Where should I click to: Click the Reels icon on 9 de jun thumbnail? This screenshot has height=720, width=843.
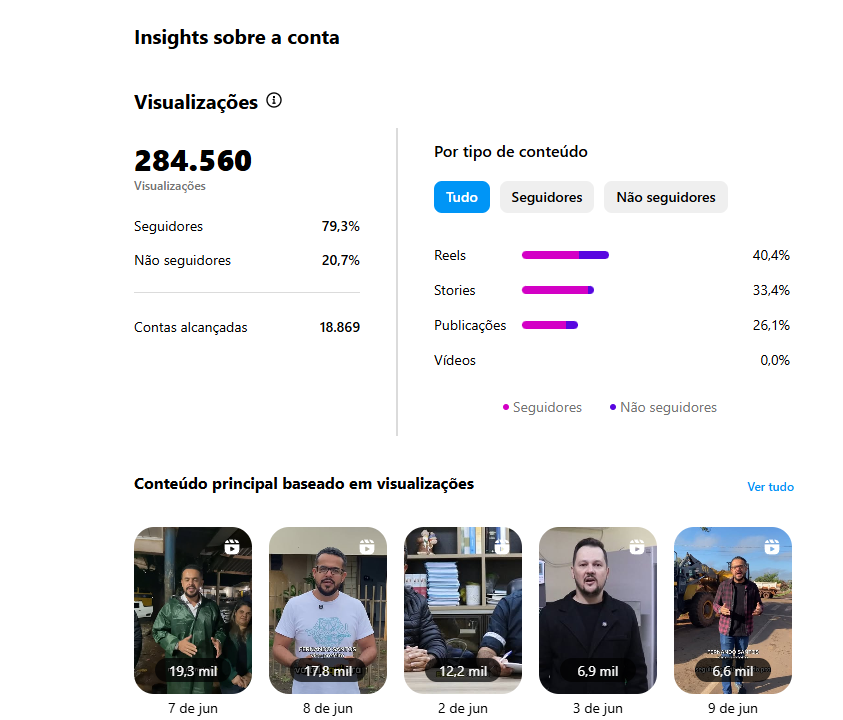pyautogui.click(x=772, y=546)
